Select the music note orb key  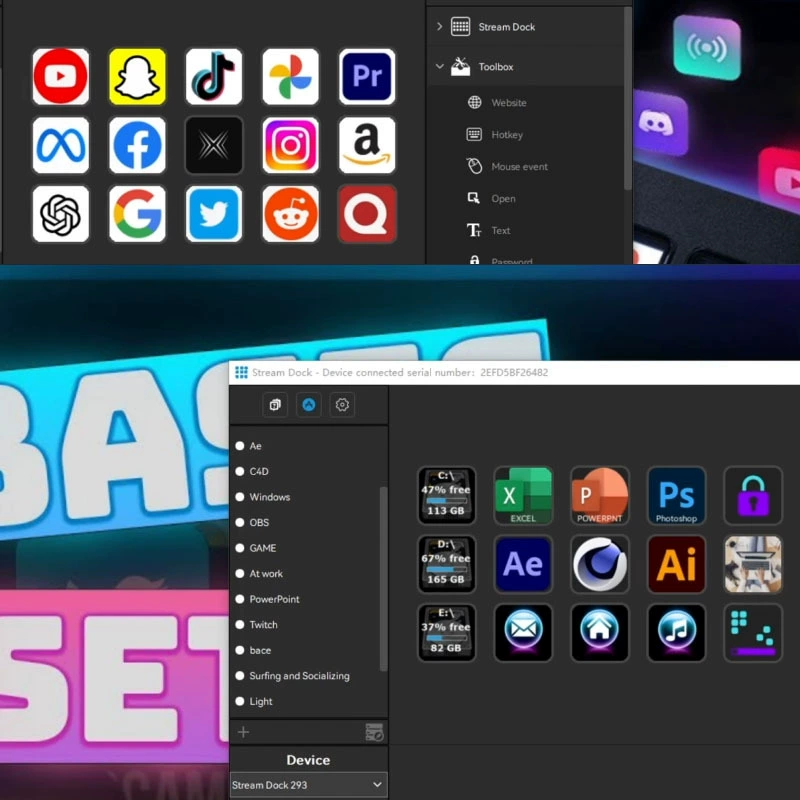[676, 633]
